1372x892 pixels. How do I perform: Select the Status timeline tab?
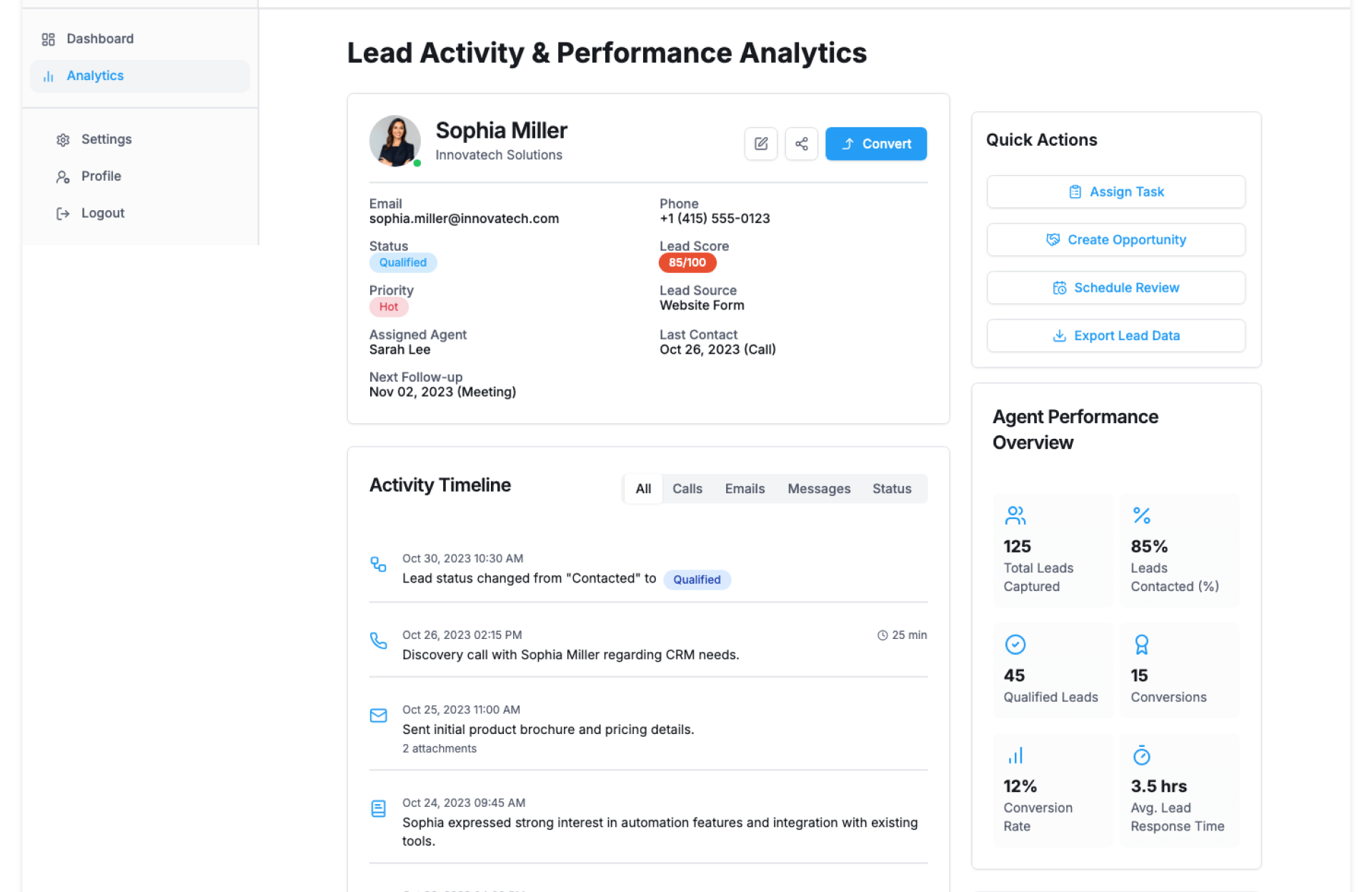(892, 489)
